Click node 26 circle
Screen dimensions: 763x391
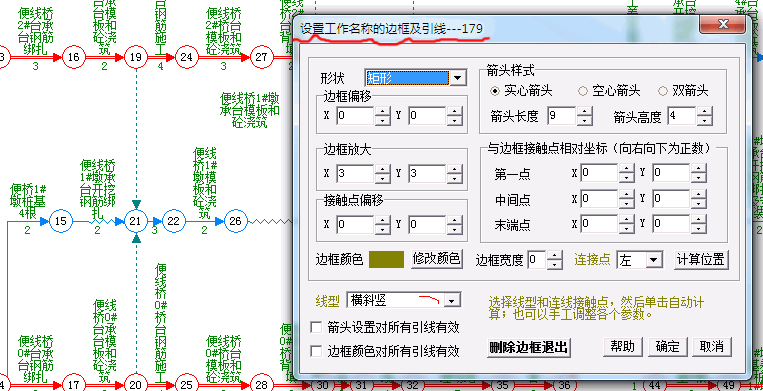[236, 221]
